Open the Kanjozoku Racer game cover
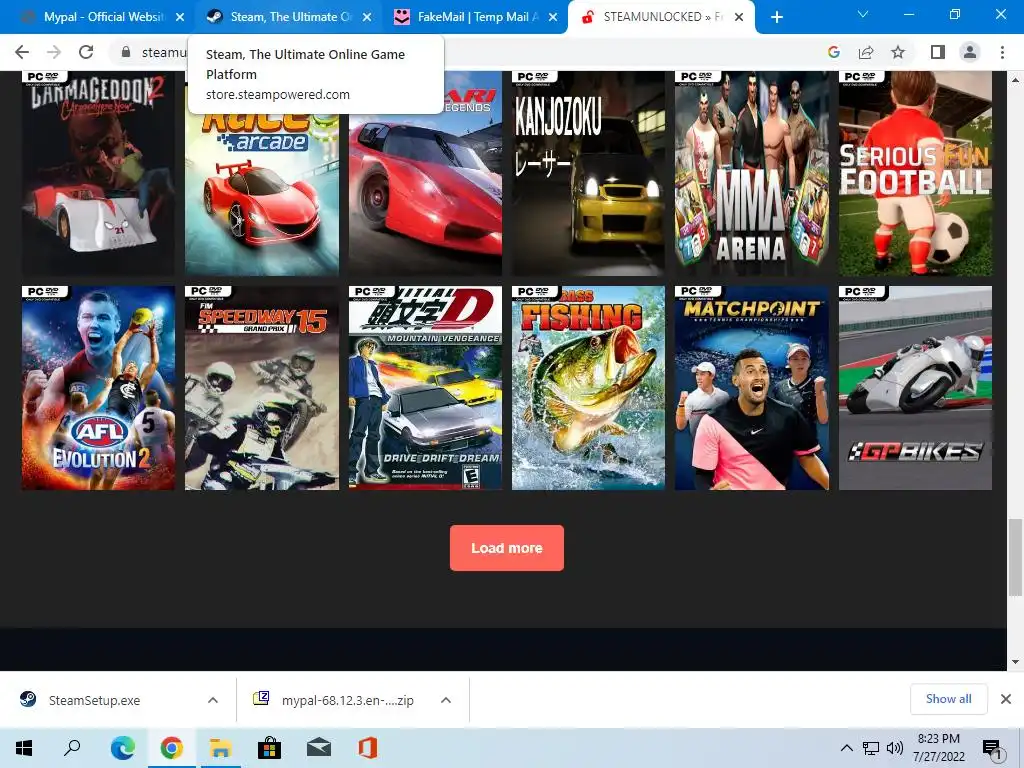The width and height of the screenshot is (1024, 768). [x=588, y=173]
